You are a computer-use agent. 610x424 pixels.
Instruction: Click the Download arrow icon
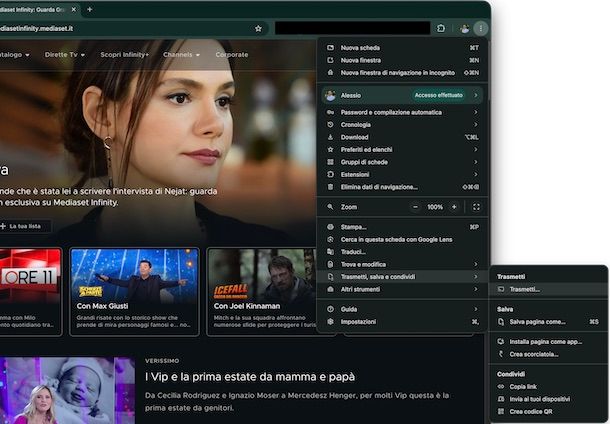pos(330,137)
